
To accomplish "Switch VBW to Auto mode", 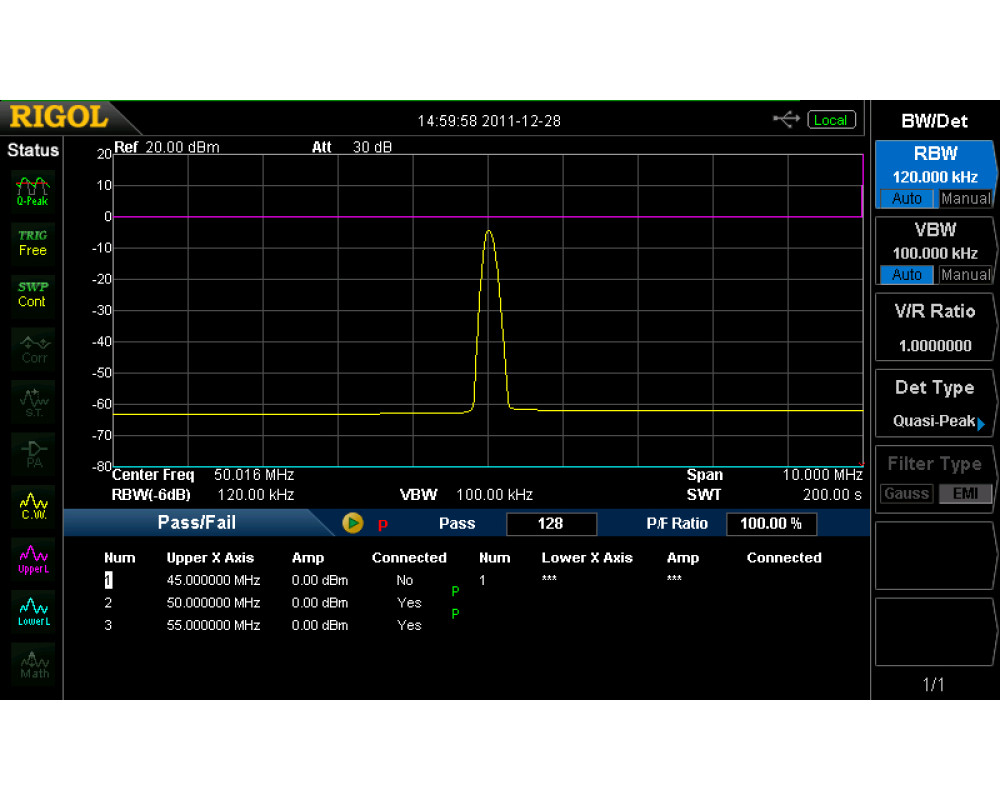I will click(x=907, y=274).
